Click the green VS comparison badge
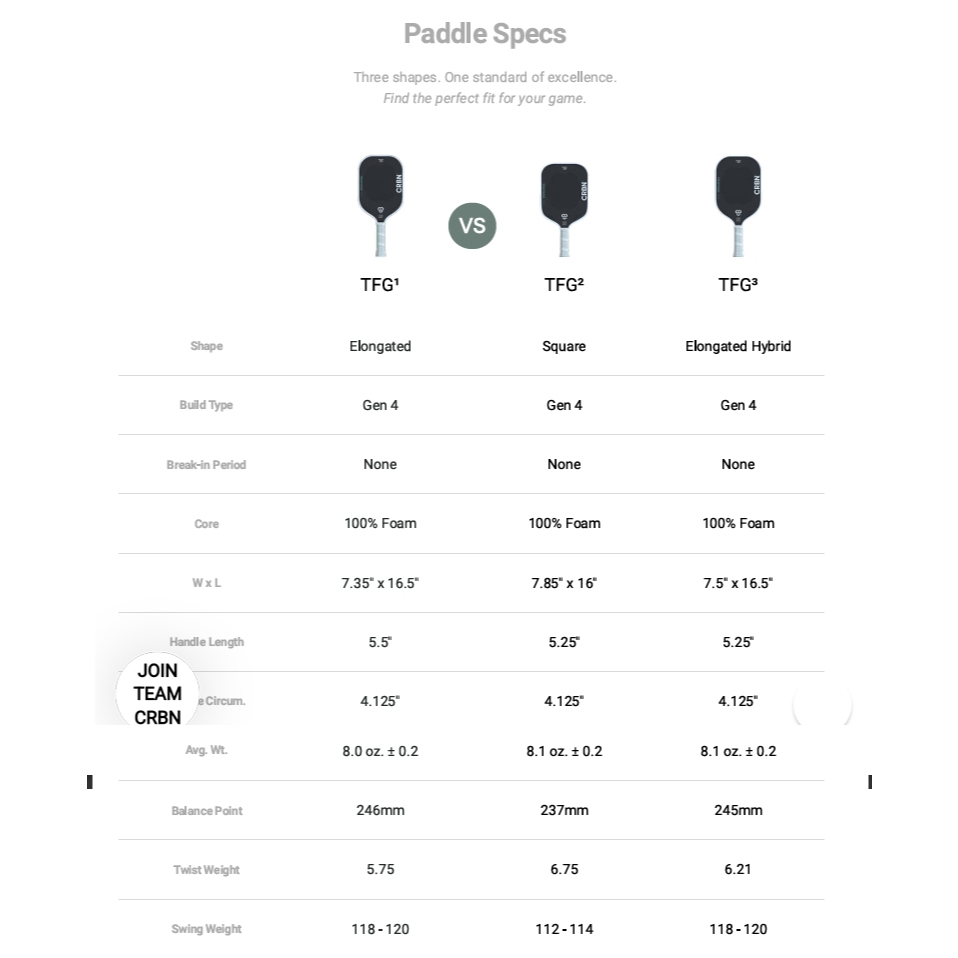This screenshot has height=958, width=958. 472,225
